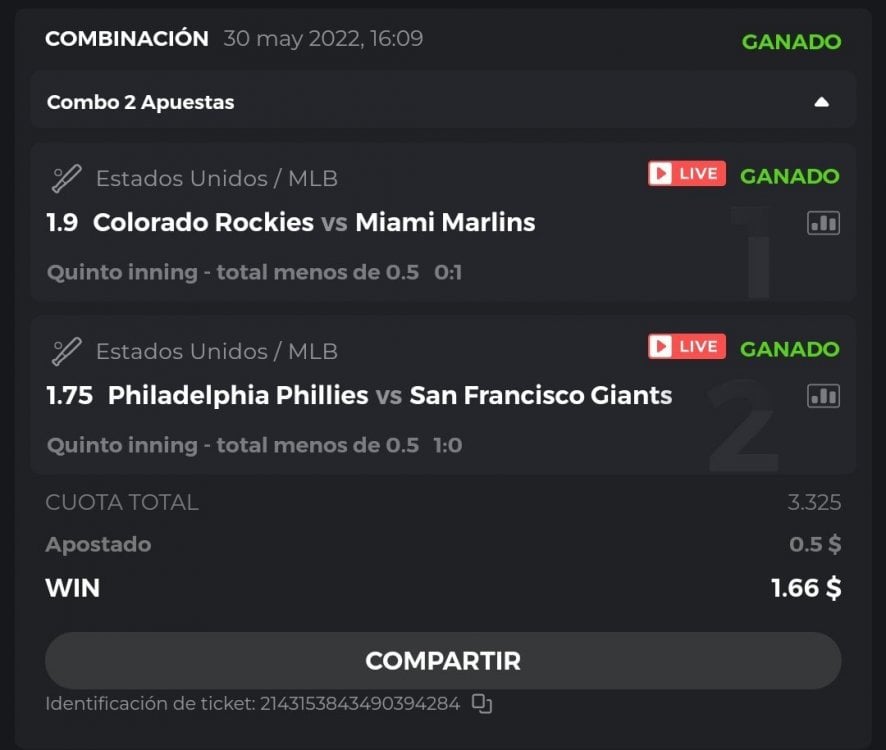Open Philadelphia Phillies vs San Francisco Giants match
Screen dimensions: 886x750
tap(389, 395)
